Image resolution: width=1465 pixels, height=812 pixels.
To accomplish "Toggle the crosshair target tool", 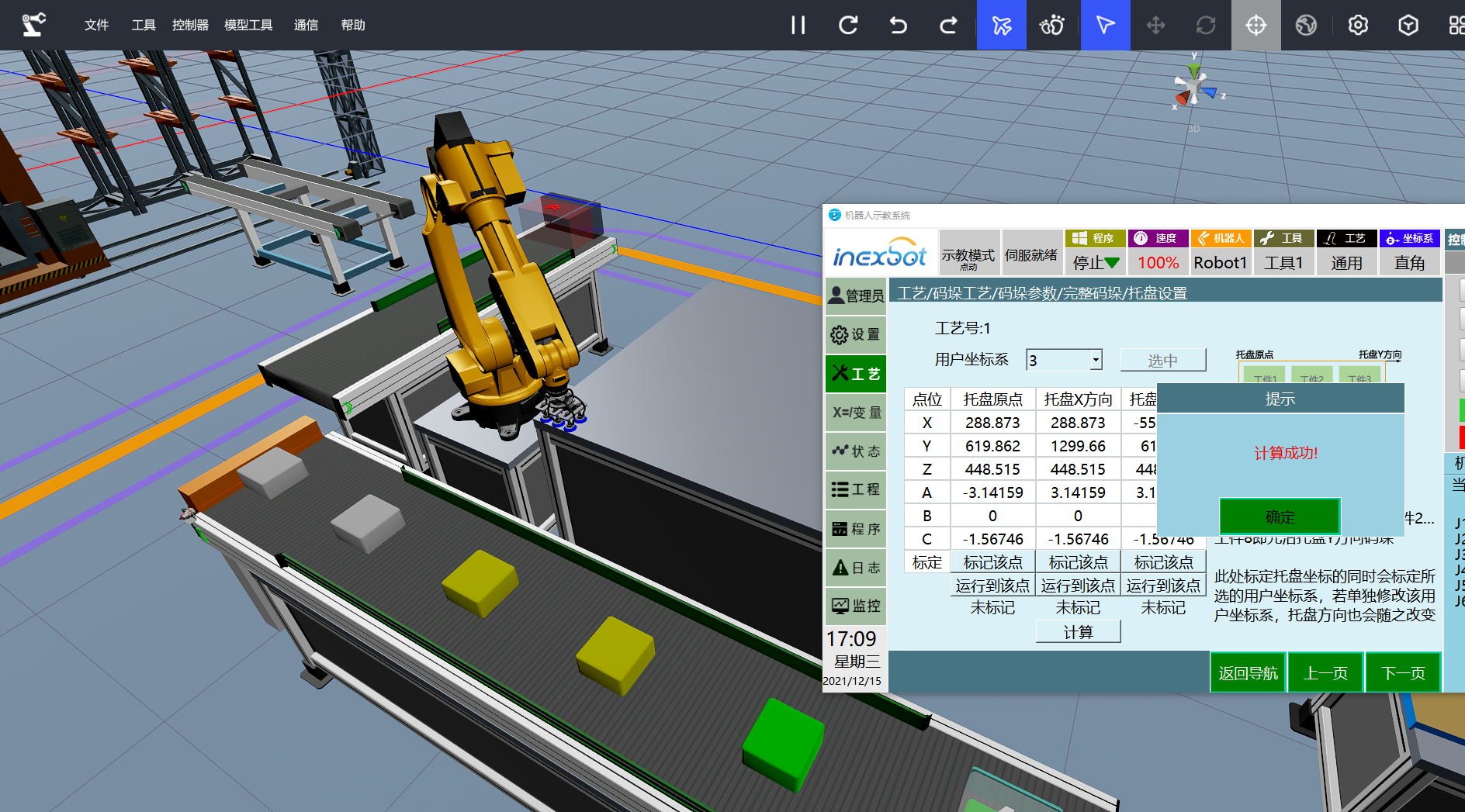I will pyautogui.click(x=1256, y=25).
